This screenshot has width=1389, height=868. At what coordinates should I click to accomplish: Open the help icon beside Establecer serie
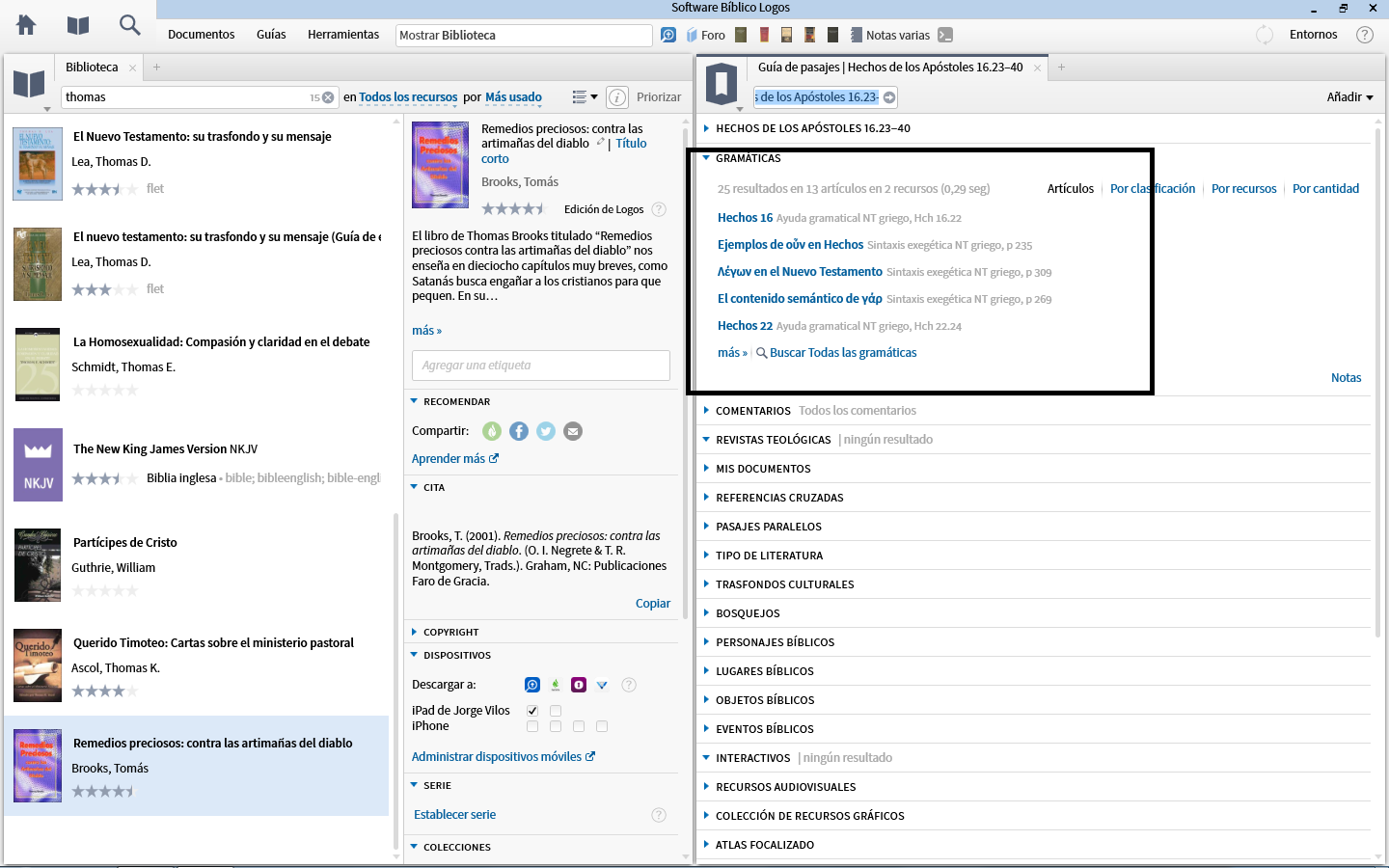[659, 815]
